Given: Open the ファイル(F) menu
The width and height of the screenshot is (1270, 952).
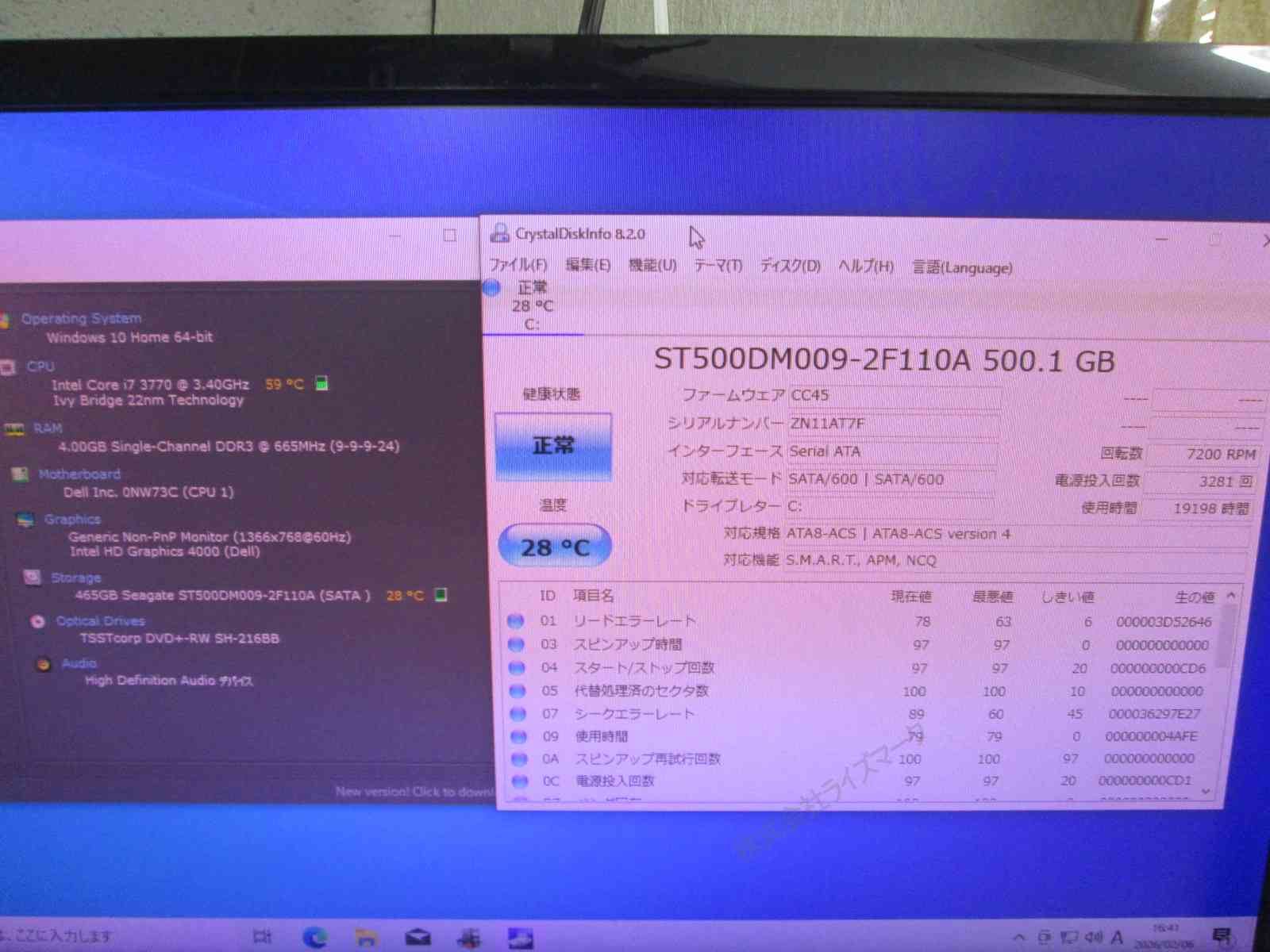Looking at the screenshot, I should click(518, 265).
